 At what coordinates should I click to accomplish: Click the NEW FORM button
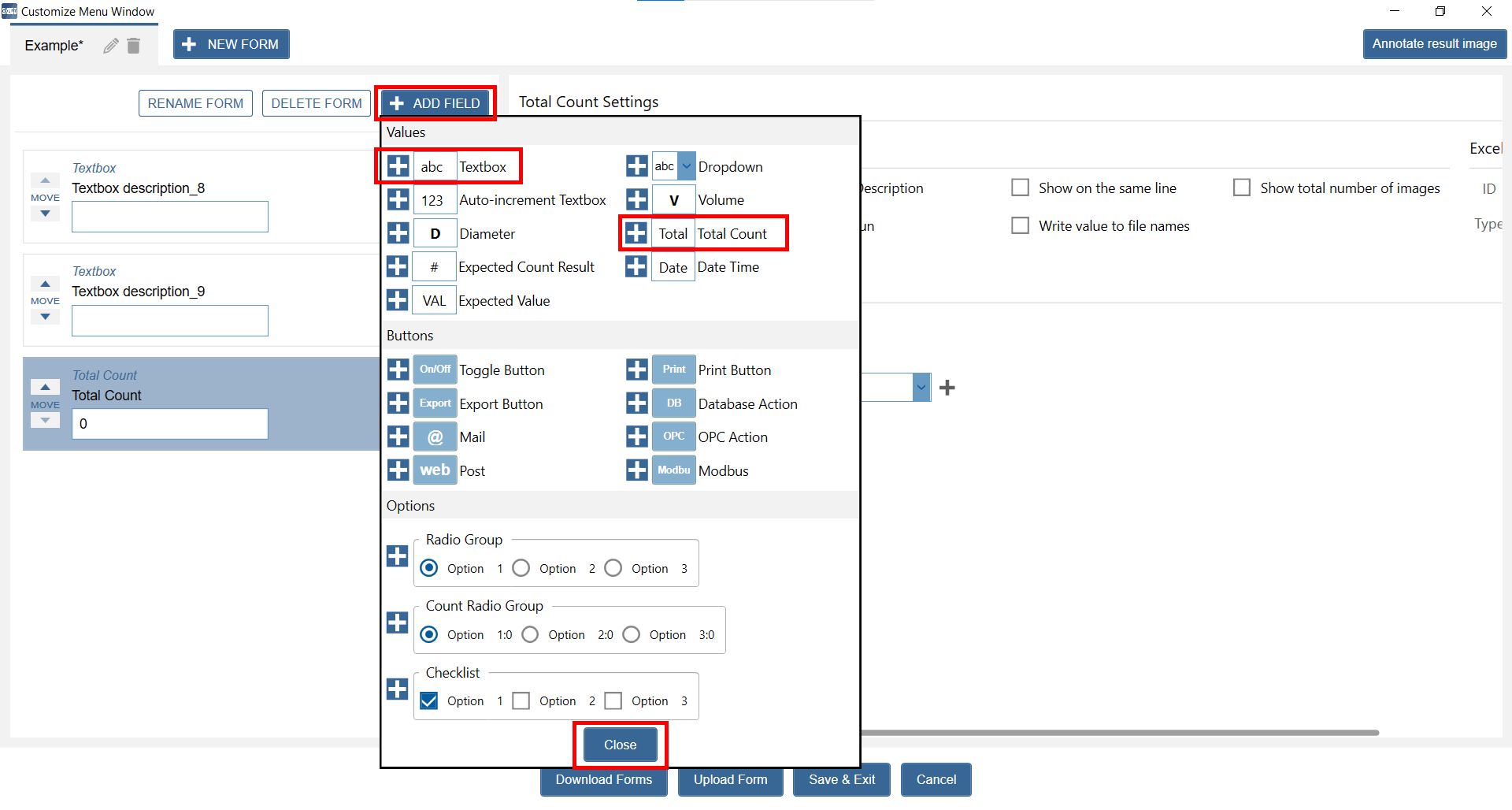click(x=232, y=45)
